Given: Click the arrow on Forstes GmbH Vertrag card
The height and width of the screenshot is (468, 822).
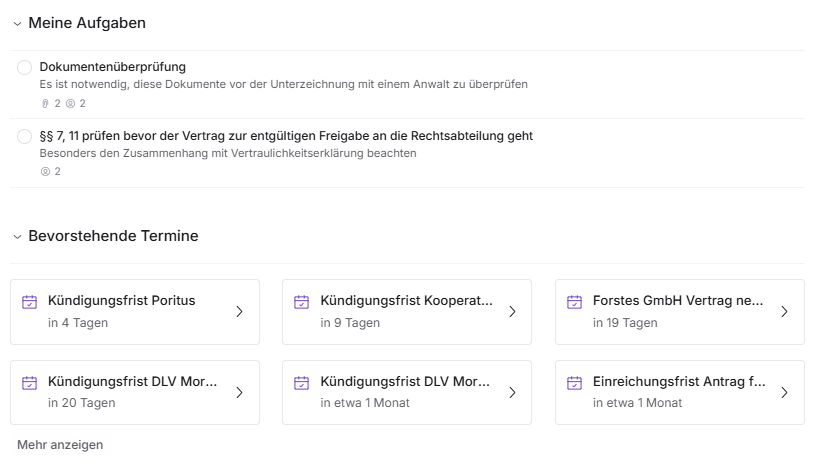Looking at the screenshot, I should click(x=784, y=311).
